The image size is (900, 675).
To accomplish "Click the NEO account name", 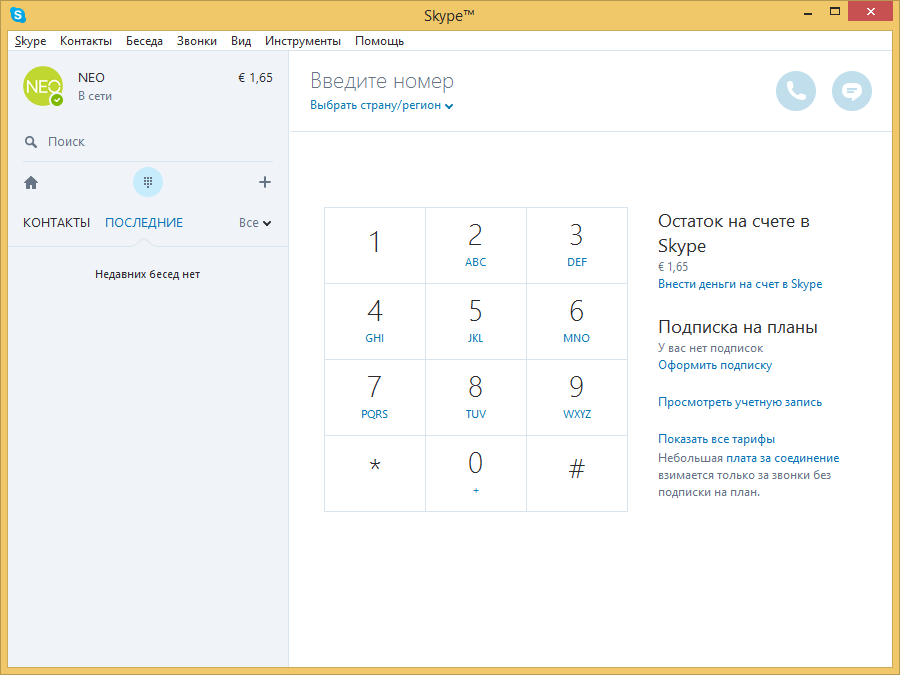I will click(x=91, y=77).
